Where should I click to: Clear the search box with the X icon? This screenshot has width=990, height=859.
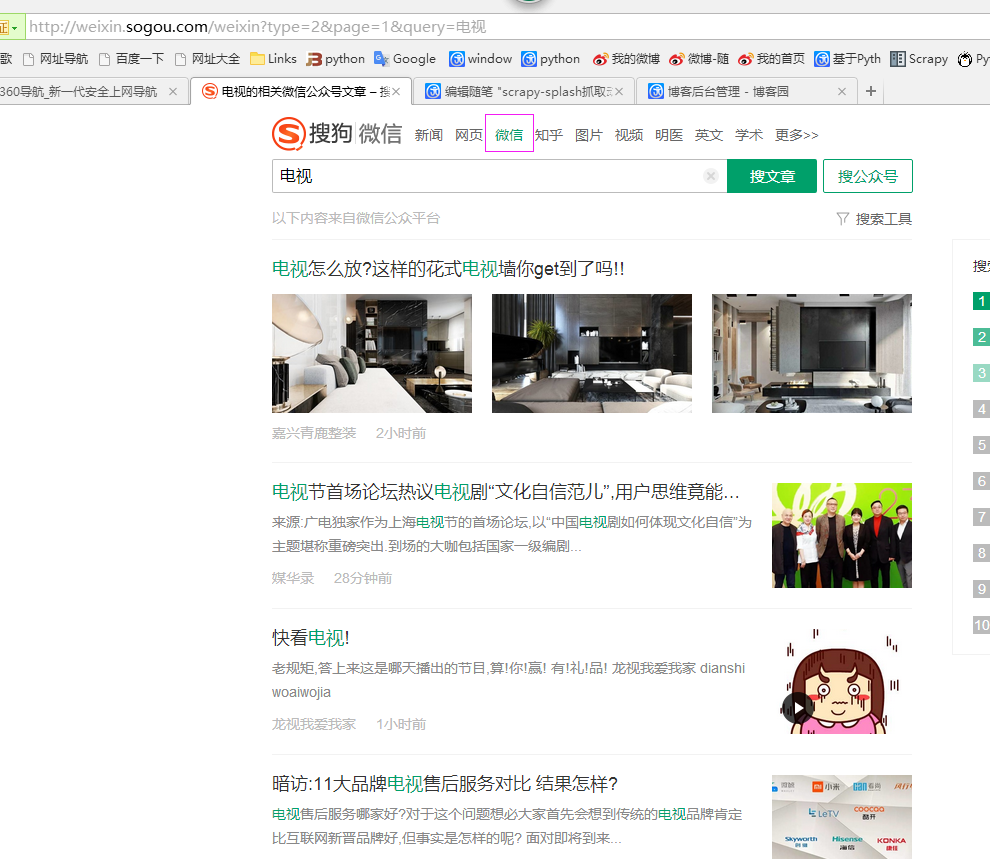point(711,176)
